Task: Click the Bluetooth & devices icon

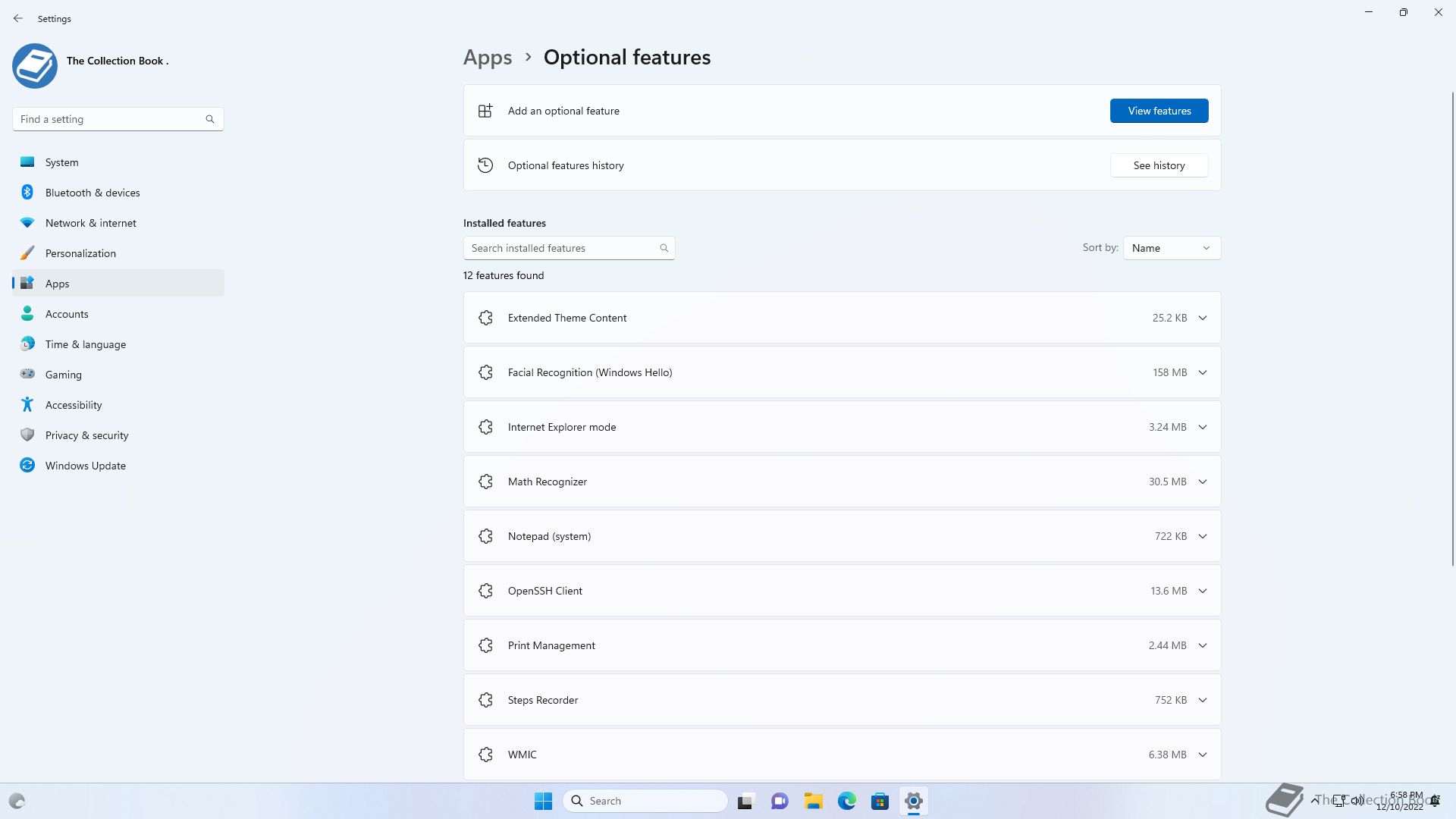Action: (27, 193)
